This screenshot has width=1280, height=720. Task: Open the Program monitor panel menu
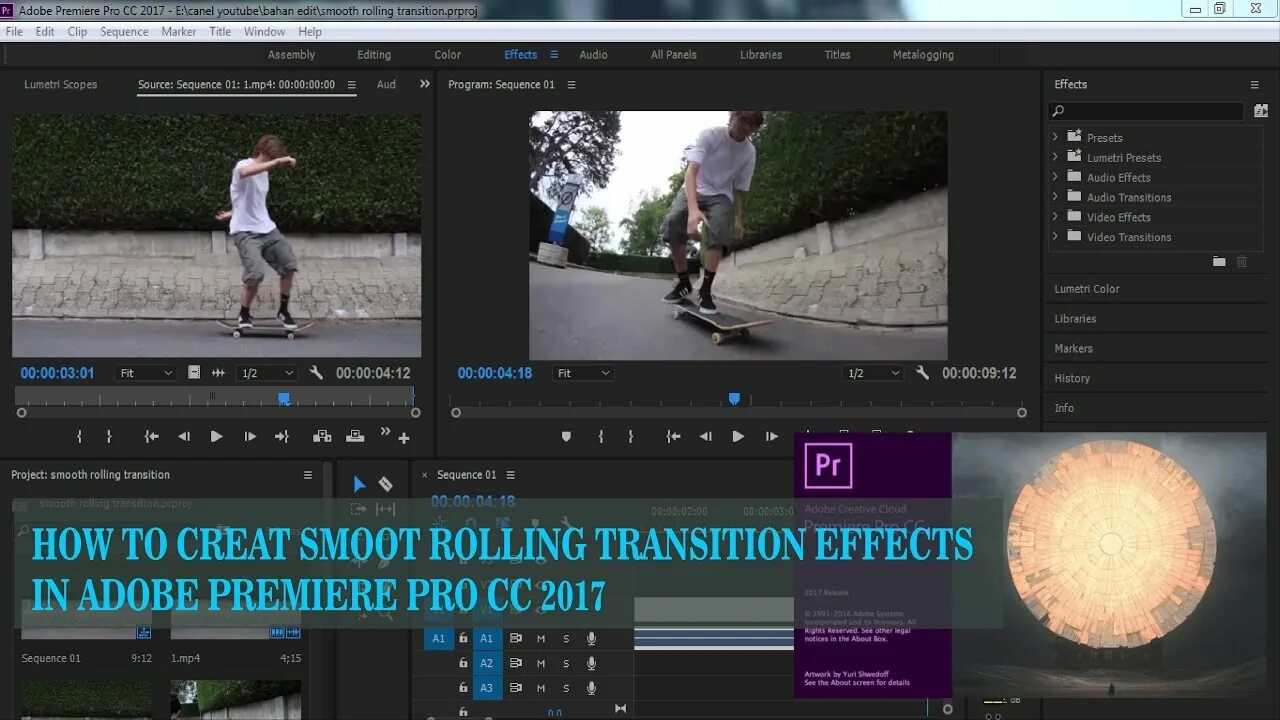click(x=571, y=85)
